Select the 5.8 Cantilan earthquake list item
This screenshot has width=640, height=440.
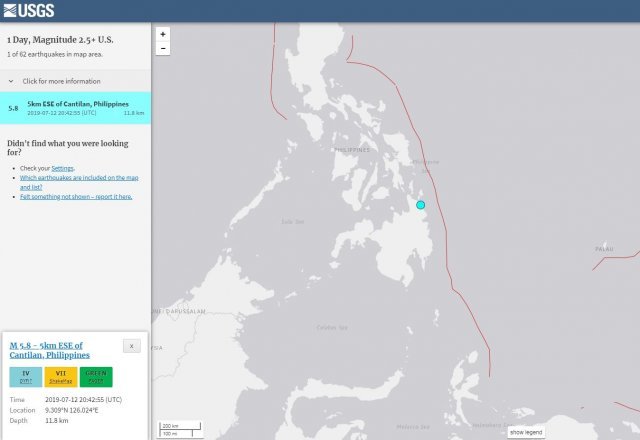point(75,108)
